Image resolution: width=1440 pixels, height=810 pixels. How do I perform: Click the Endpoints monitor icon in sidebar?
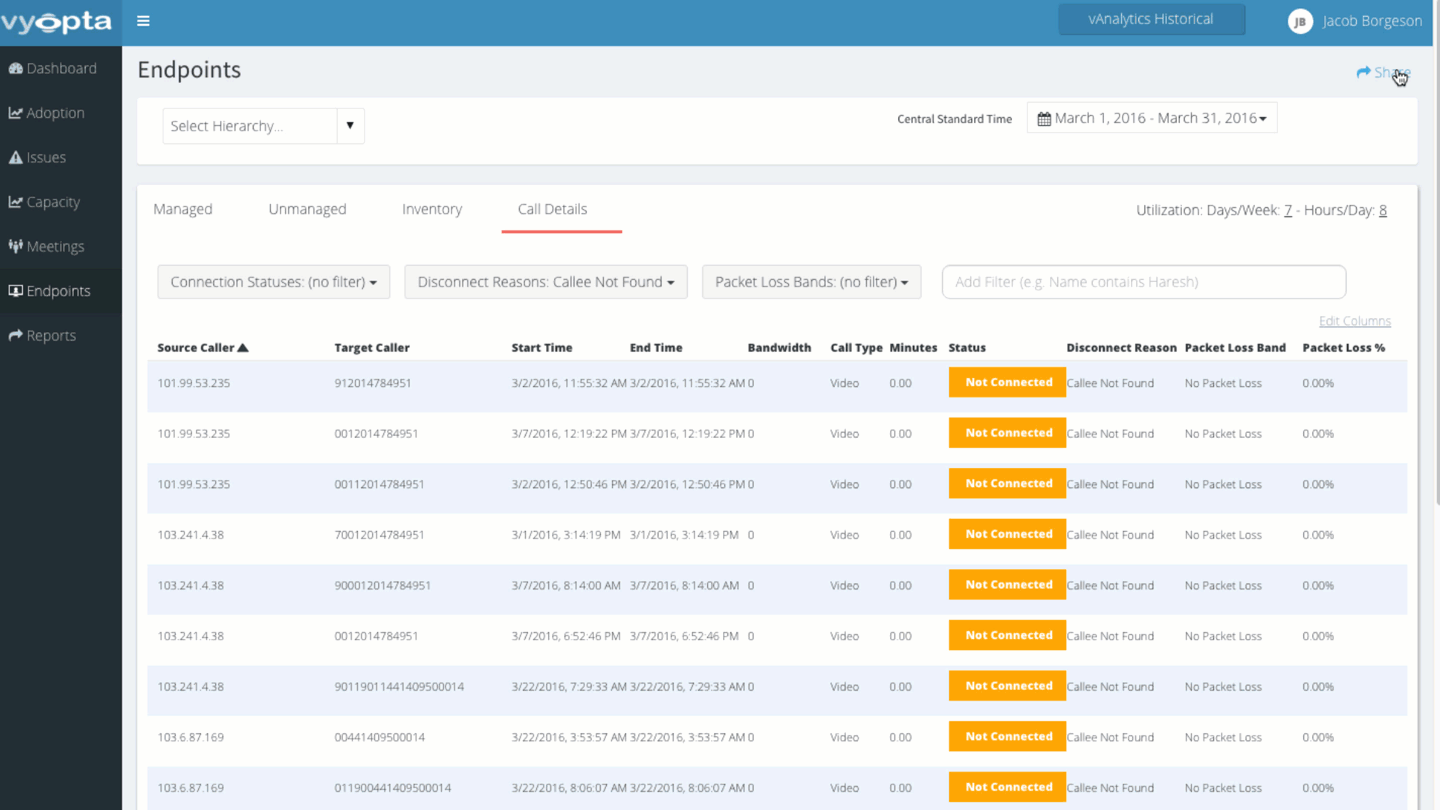[x=15, y=291]
